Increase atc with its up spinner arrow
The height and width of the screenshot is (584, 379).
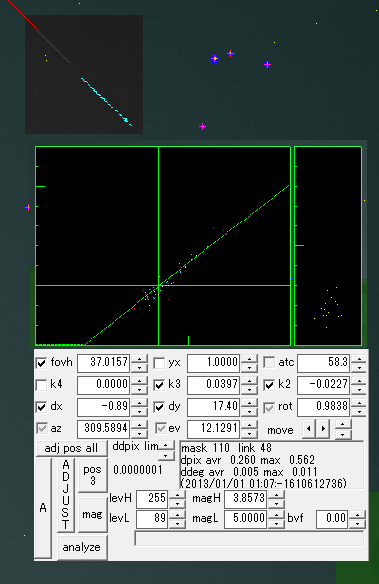tap(359, 359)
